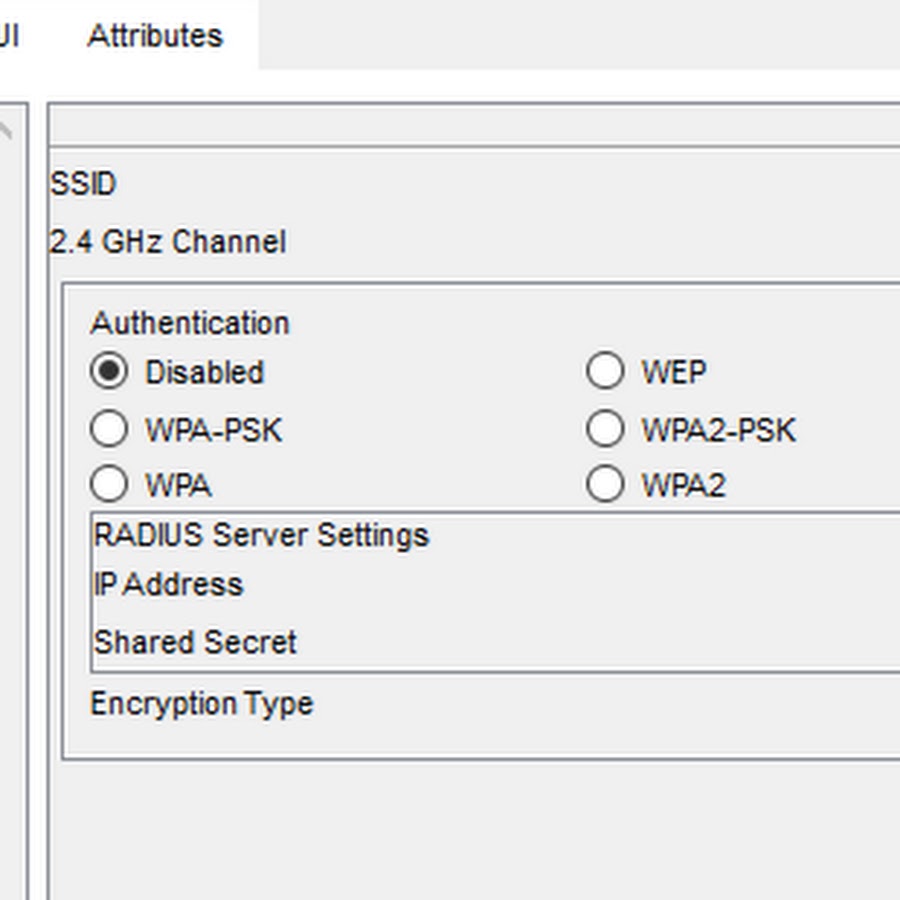The image size is (900, 900).
Task: Click the RADIUS Server Settings label
Action: pos(261,536)
